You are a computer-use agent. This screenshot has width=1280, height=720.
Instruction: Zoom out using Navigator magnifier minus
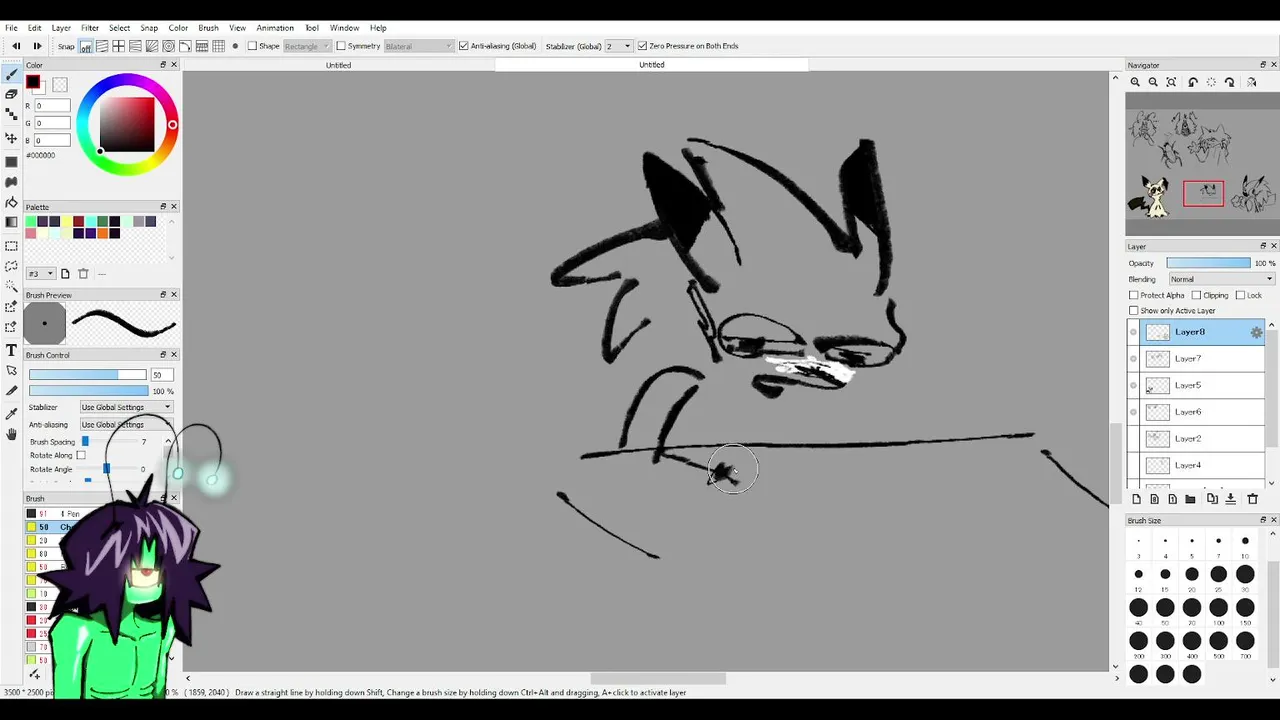1153,82
